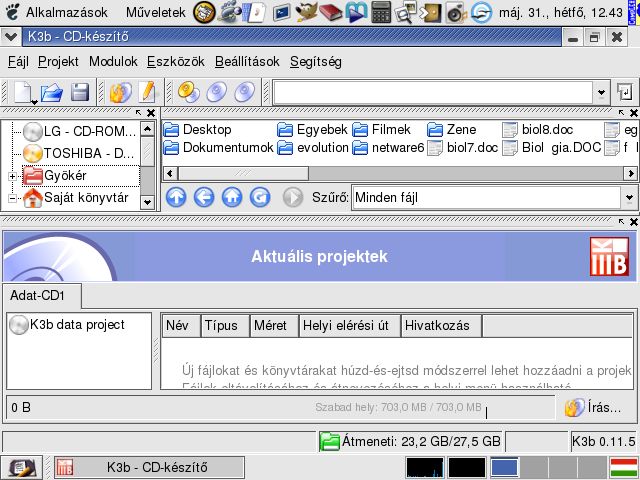Open the Szűrő file filter dropdown
Viewport: 640px width, 480px height.
pos(628,198)
